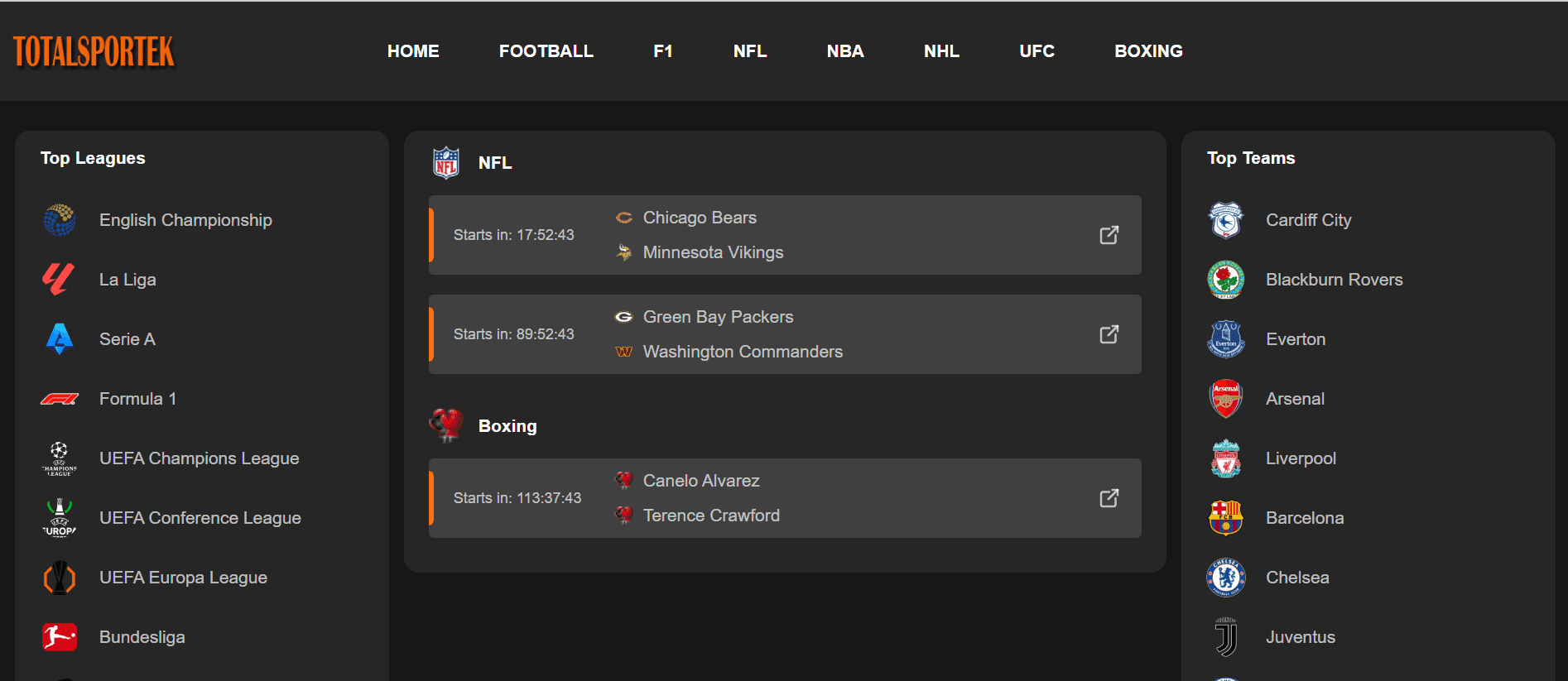This screenshot has height=681, width=1568.
Task: Select the Canelo Alvarez fighter name
Action: point(701,481)
